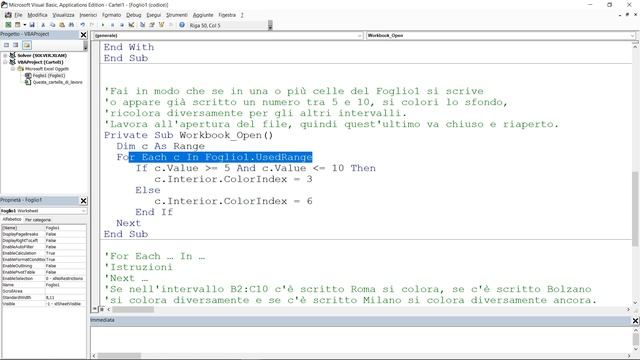This screenshot has height=360, width=640.
Task: Click the 'End If' code line
Action: [154, 212]
